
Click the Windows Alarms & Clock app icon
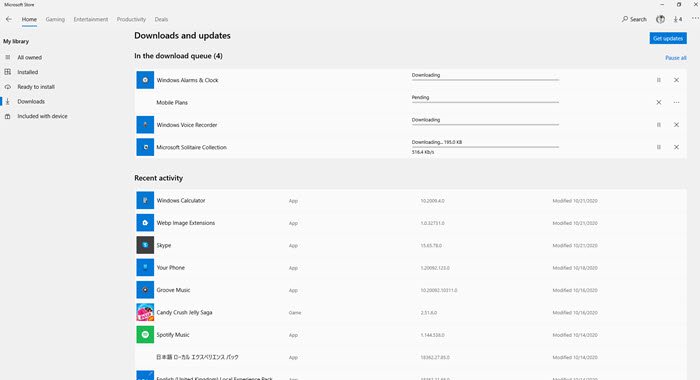[x=145, y=80]
